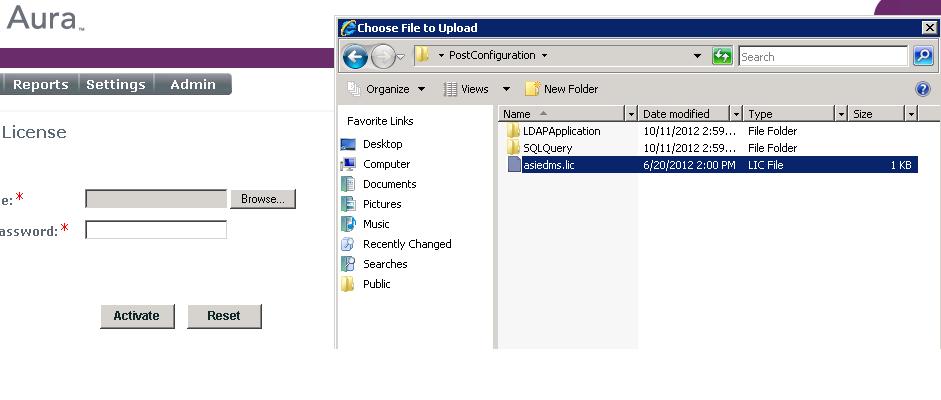Open the LDAPApplication folder

tap(561, 131)
